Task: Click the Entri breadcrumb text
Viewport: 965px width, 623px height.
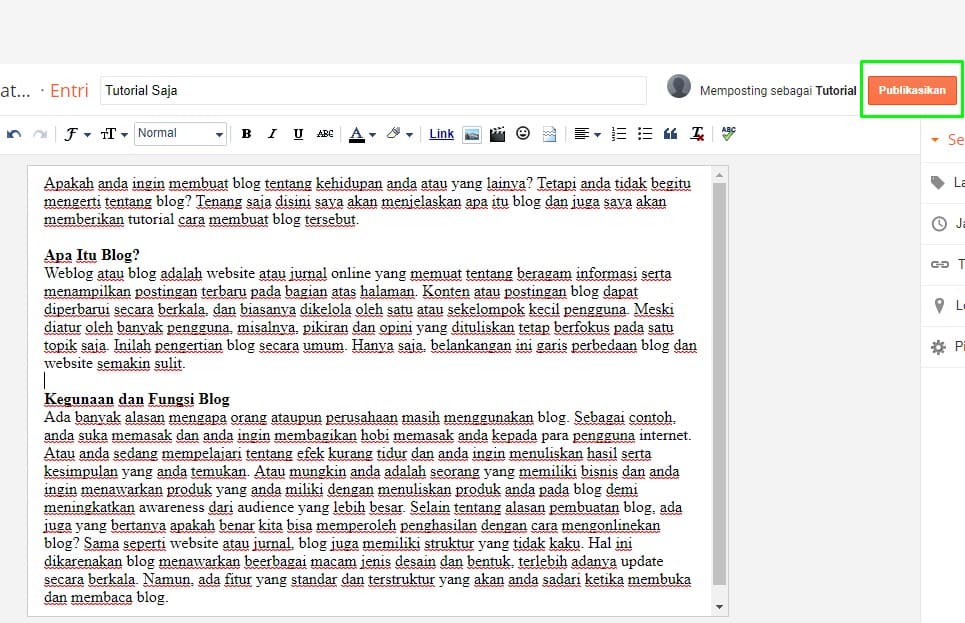Action: click(x=69, y=90)
